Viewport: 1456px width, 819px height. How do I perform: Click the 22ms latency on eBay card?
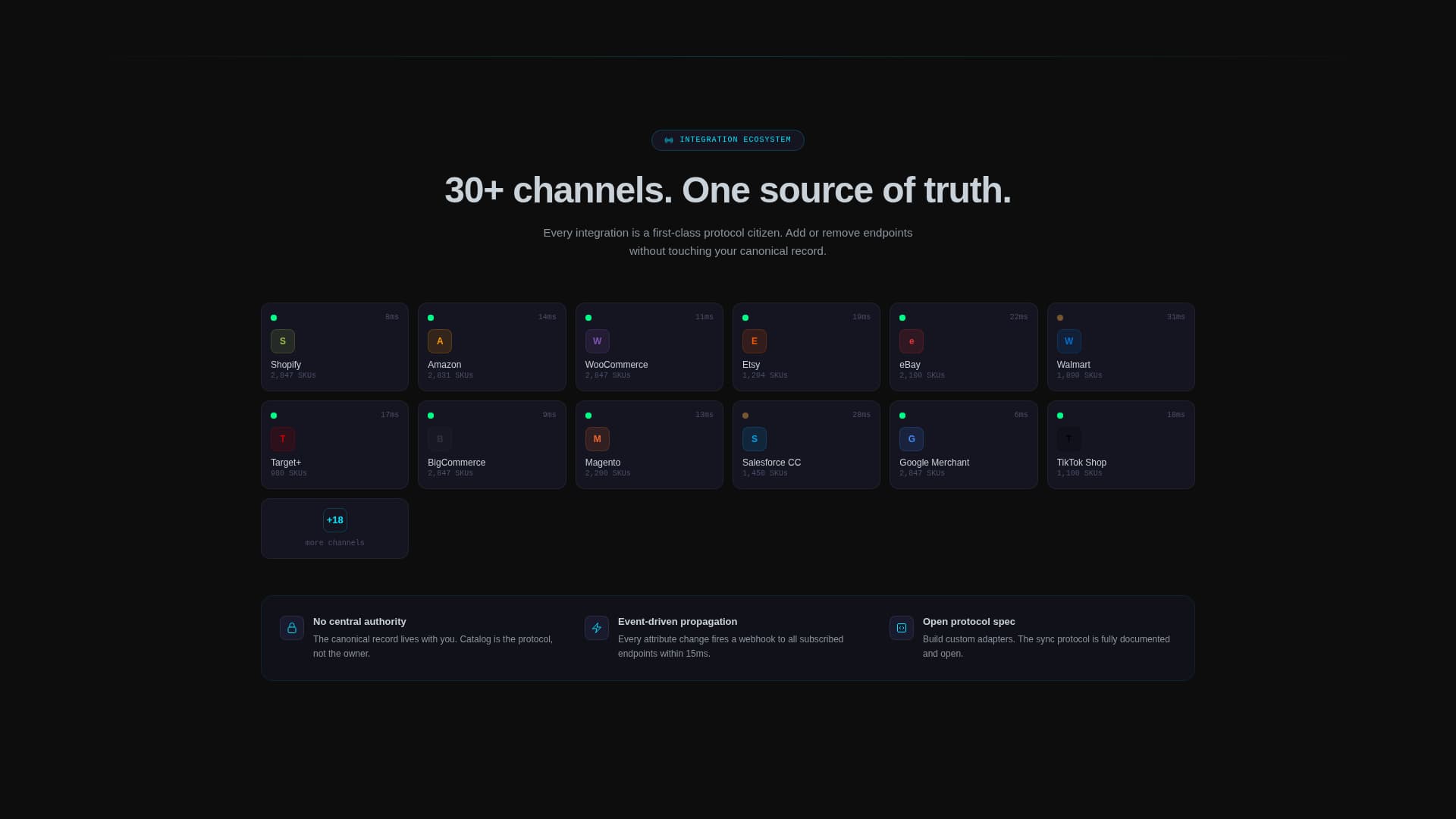[x=1019, y=318]
